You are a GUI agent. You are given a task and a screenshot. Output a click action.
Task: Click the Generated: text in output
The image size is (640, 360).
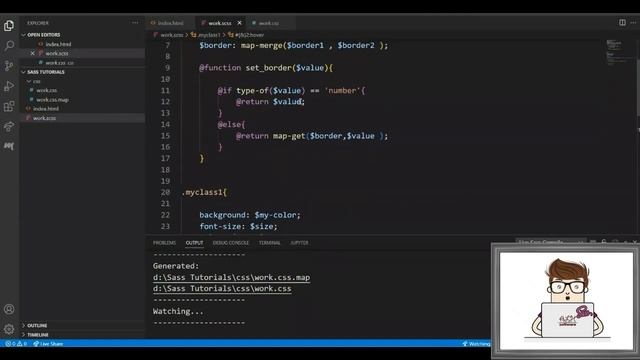coord(176,266)
